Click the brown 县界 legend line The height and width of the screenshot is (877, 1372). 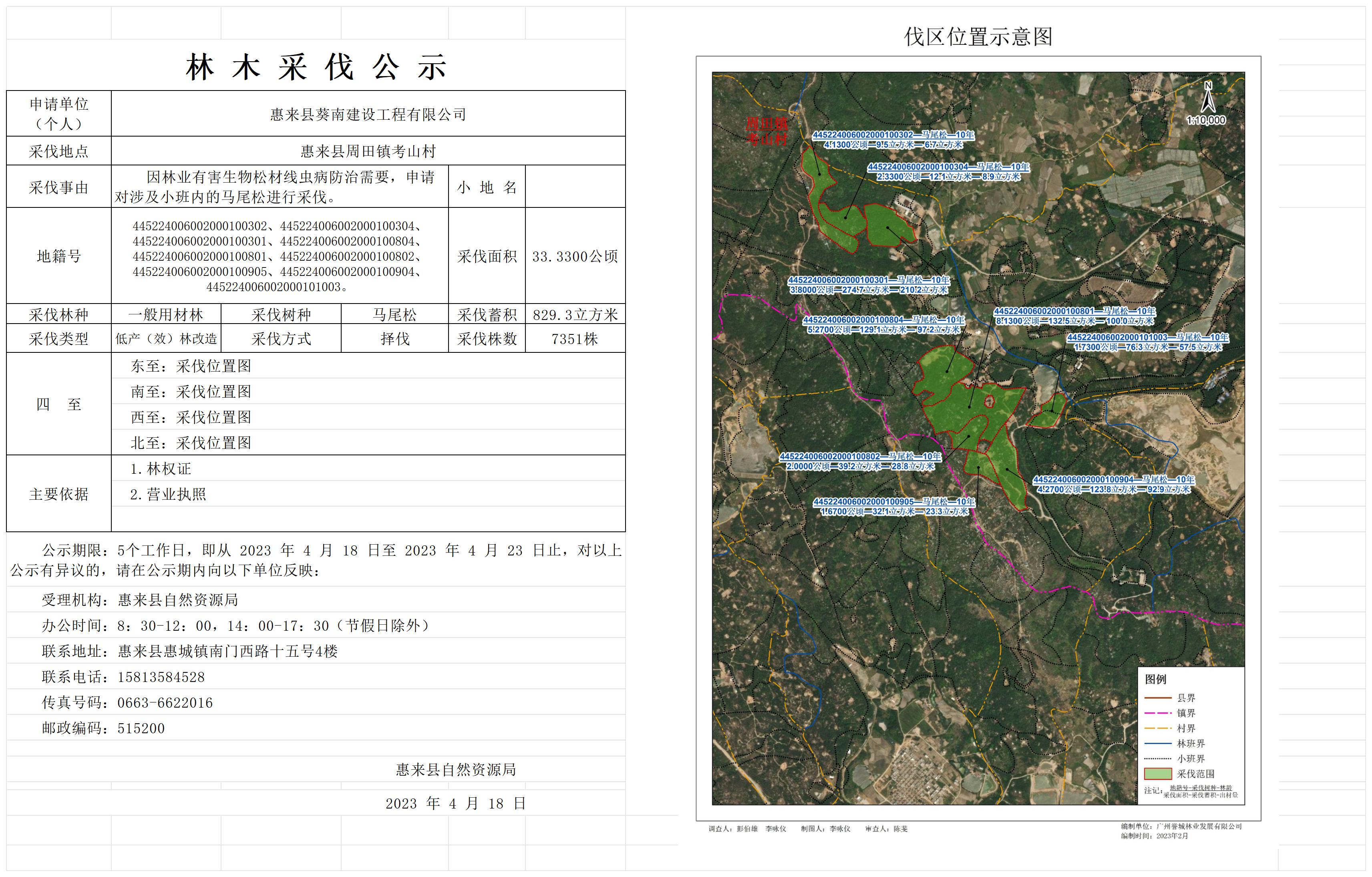(1158, 698)
